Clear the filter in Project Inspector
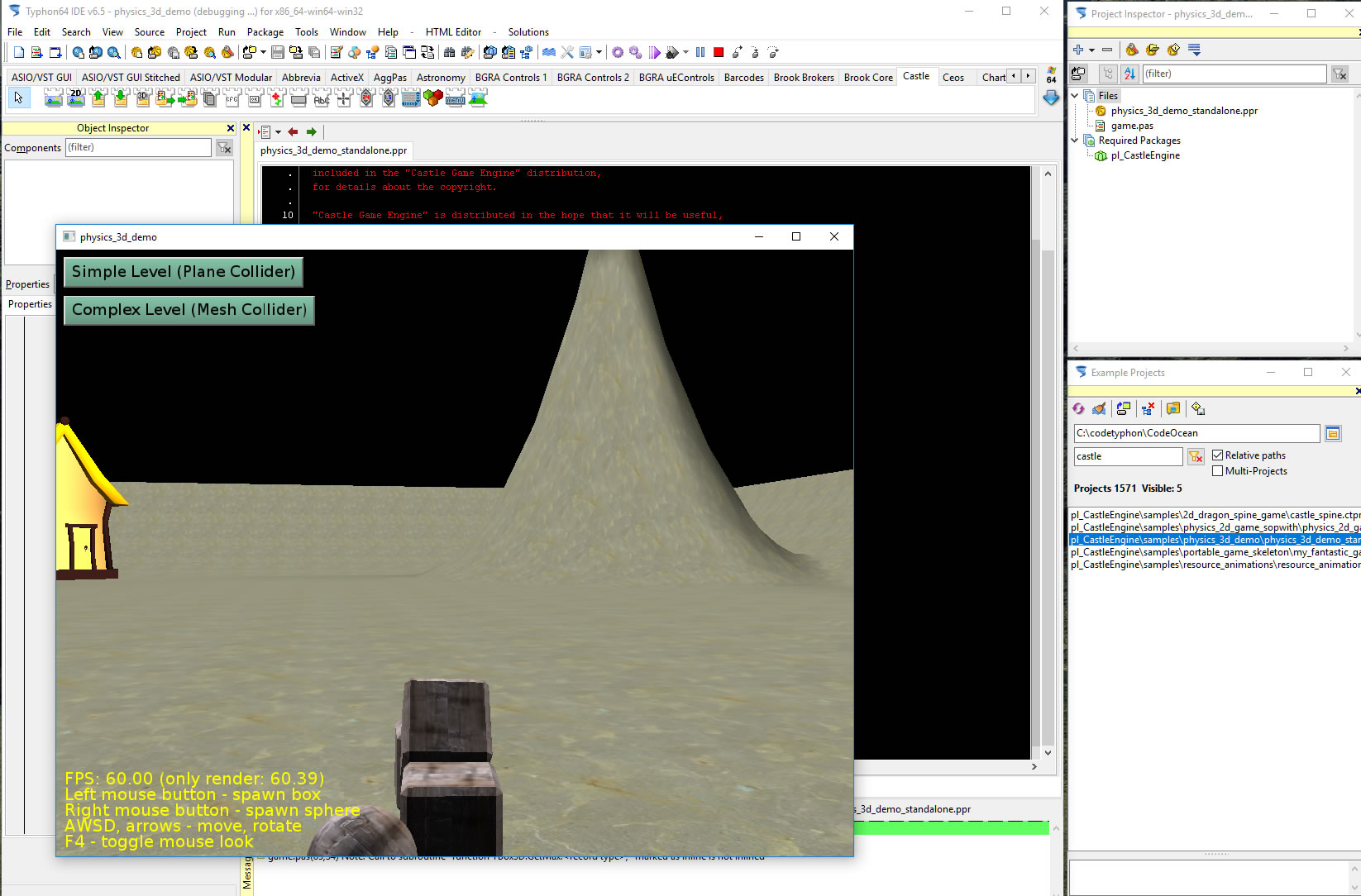This screenshot has width=1361, height=896. tap(1340, 74)
